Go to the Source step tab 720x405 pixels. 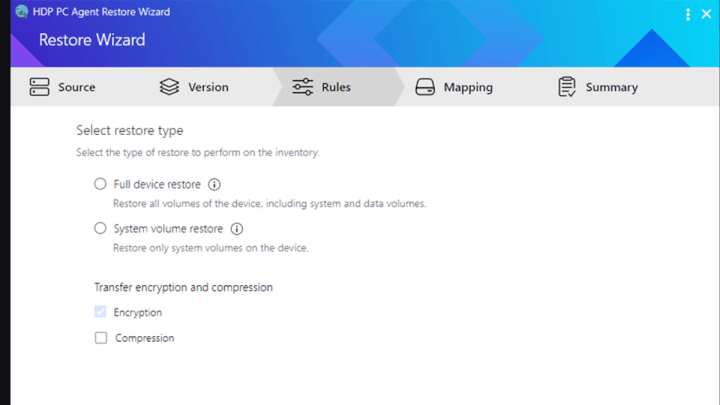point(63,87)
